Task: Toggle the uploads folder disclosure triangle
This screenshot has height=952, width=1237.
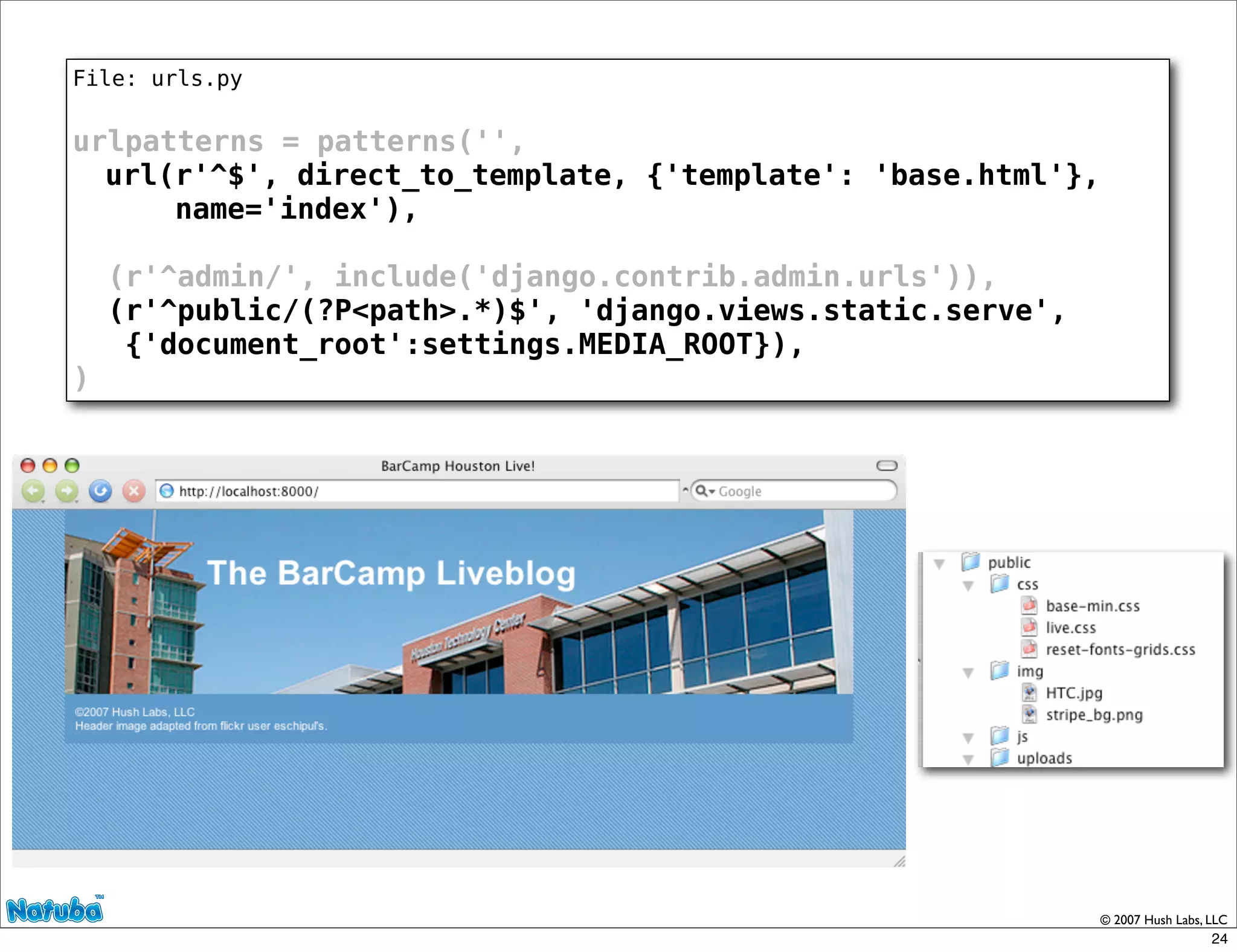Action: click(968, 760)
